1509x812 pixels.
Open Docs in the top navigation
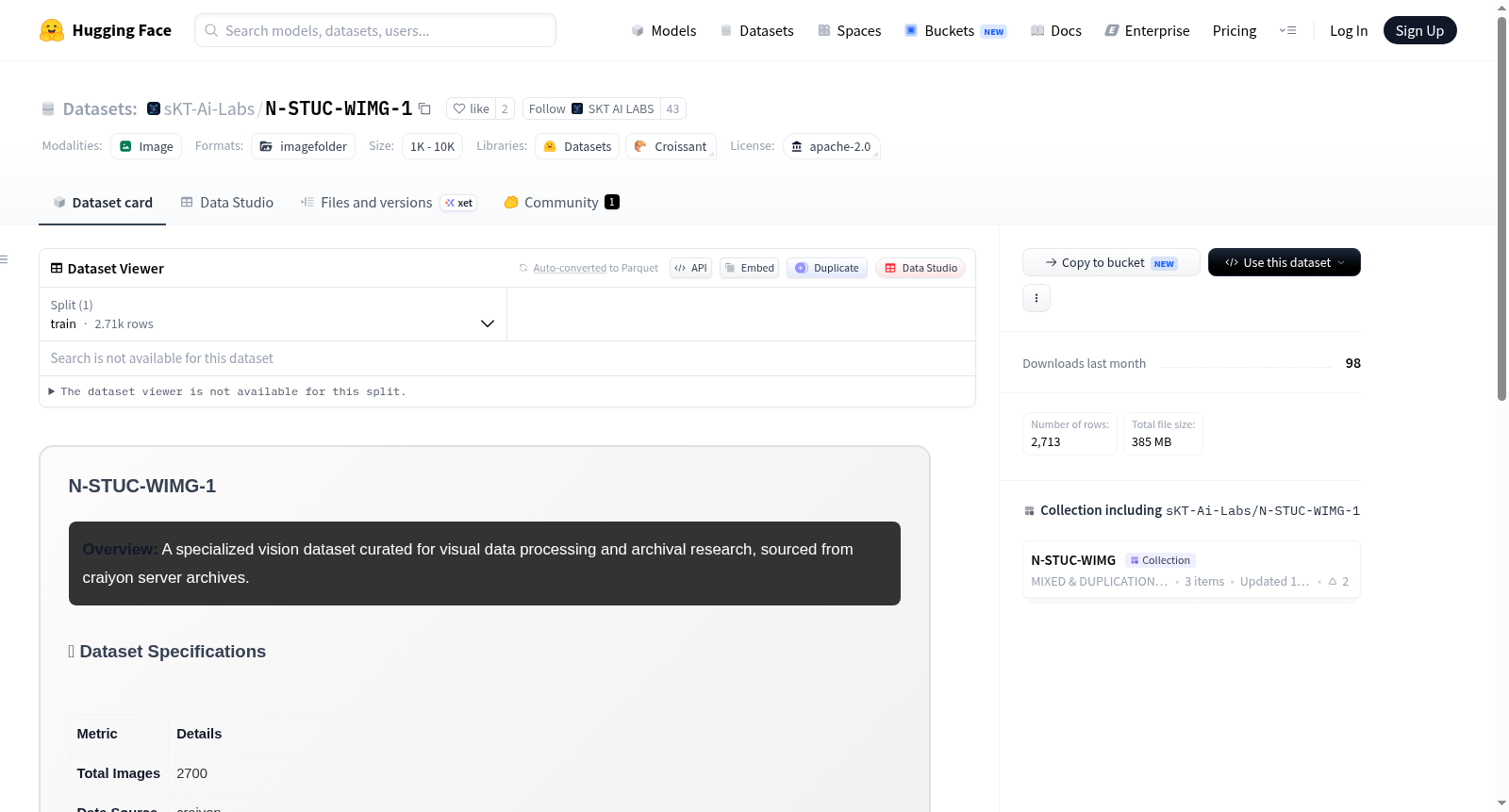(x=1056, y=30)
